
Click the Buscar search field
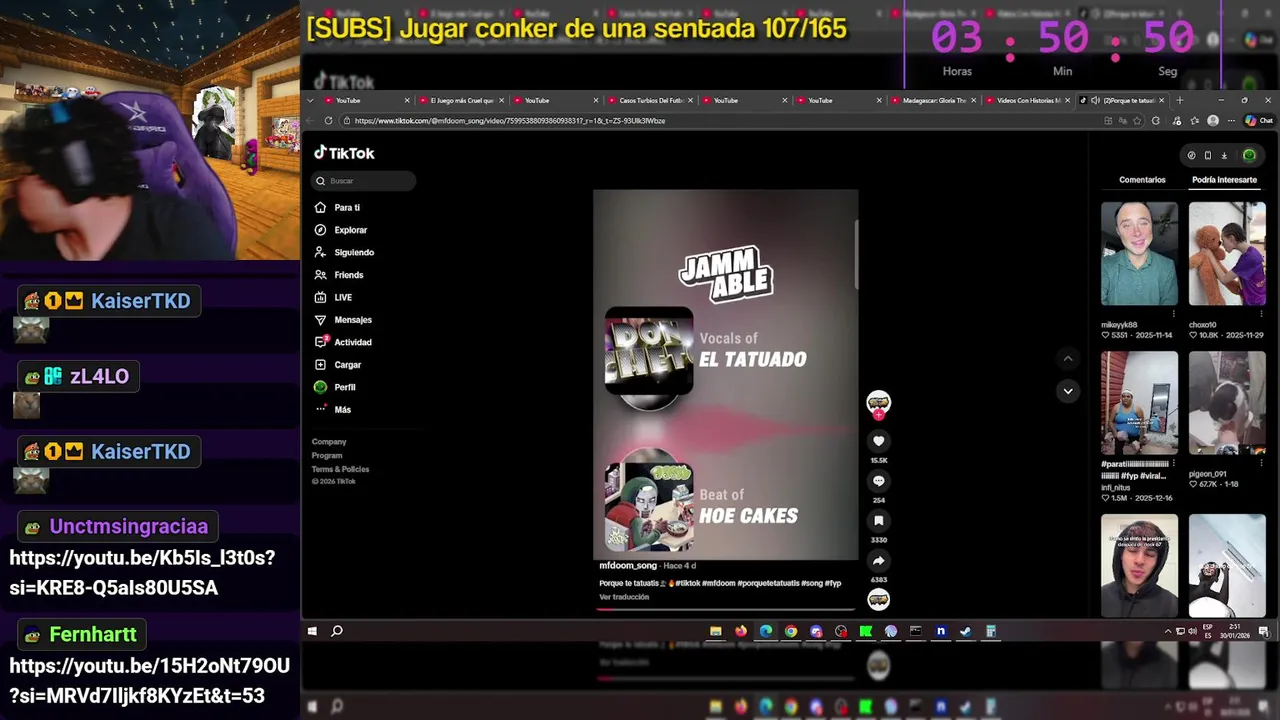pos(364,181)
